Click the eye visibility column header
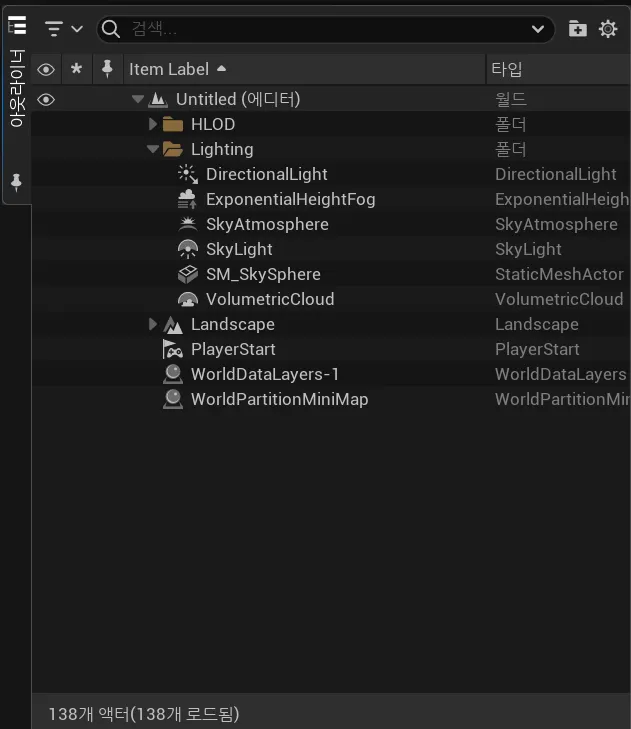 (46, 69)
